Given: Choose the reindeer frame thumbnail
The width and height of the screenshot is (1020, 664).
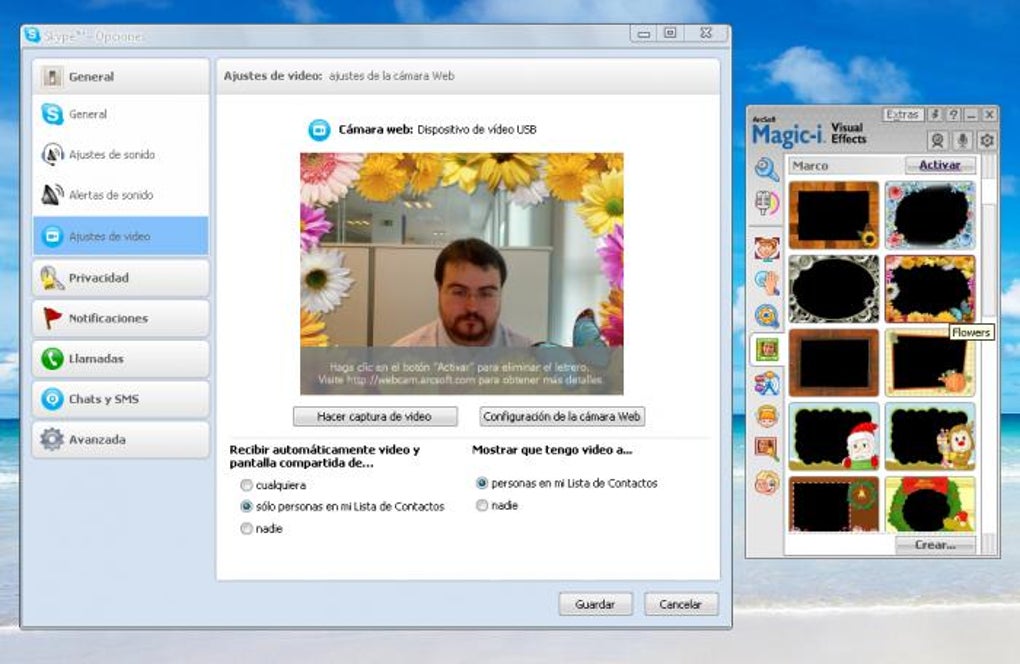Looking at the screenshot, I should tap(930, 437).
